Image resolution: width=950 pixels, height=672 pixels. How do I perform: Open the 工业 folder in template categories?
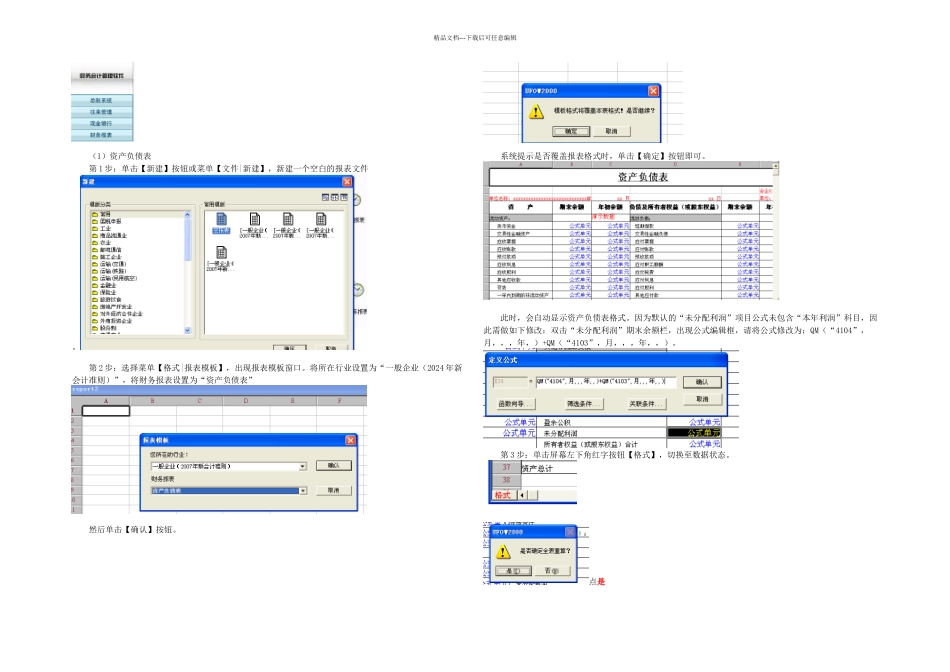click(x=101, y=228)
